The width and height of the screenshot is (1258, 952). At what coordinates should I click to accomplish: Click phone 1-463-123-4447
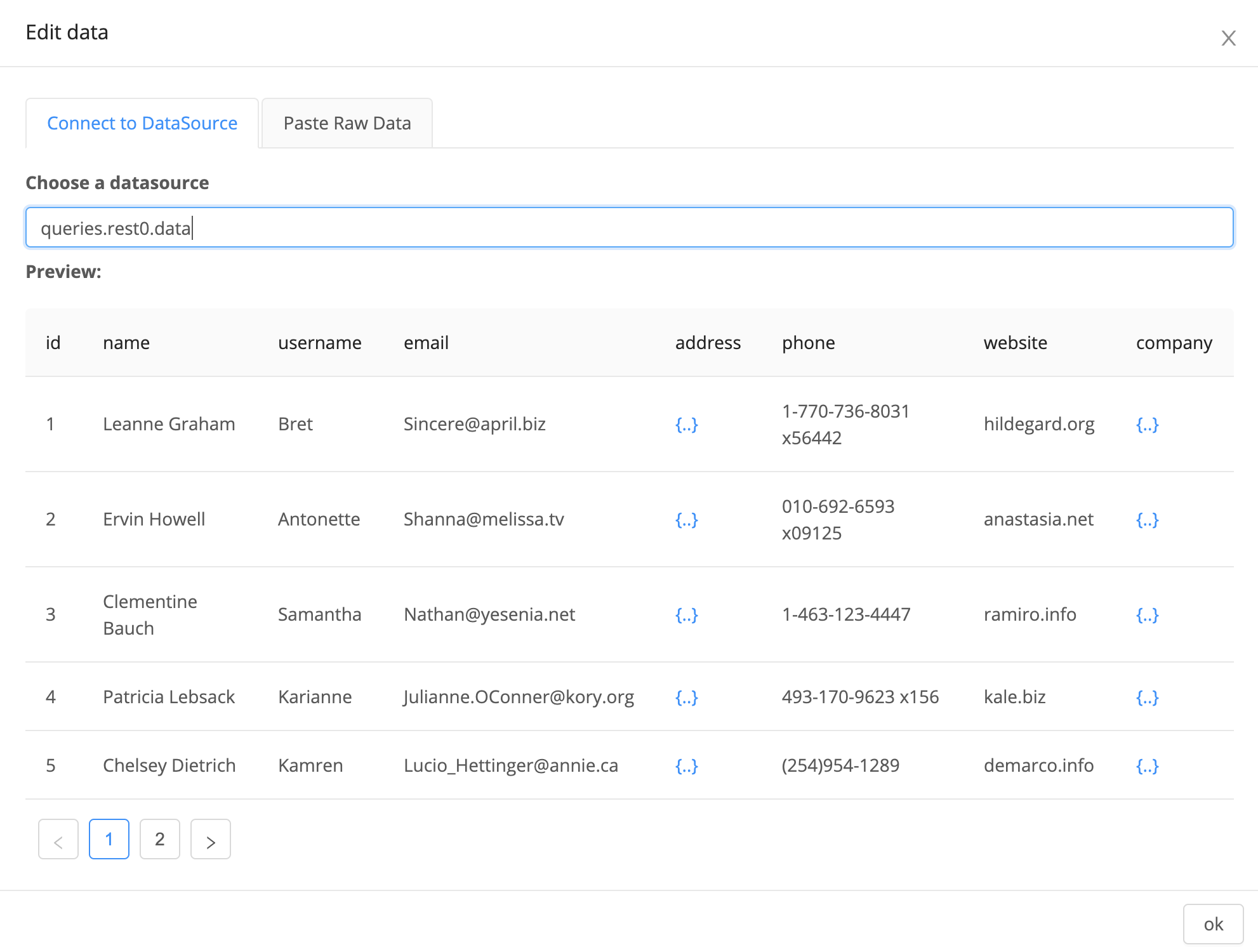846,614
